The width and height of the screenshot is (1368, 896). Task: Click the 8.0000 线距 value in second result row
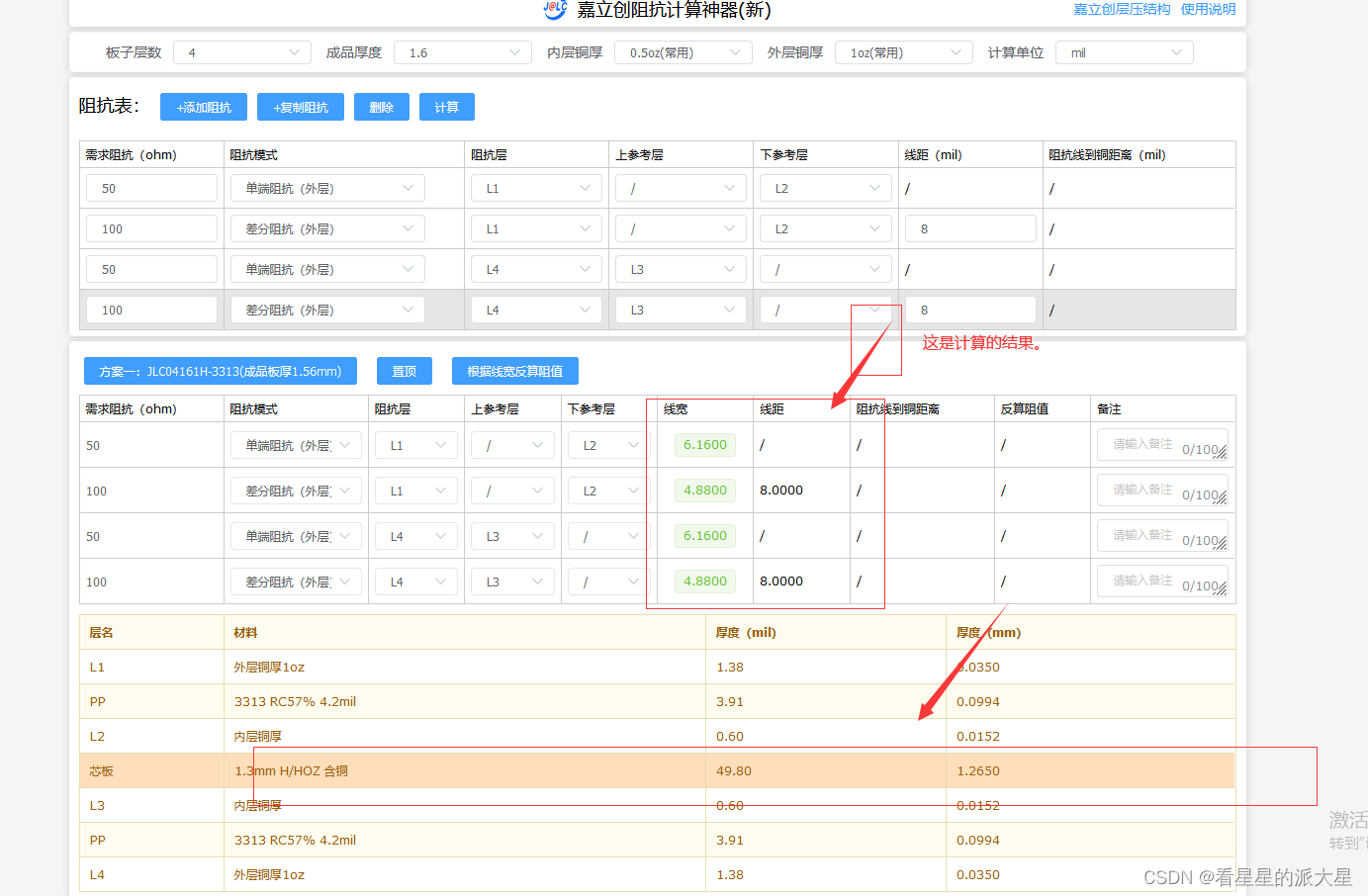[781, 491]
